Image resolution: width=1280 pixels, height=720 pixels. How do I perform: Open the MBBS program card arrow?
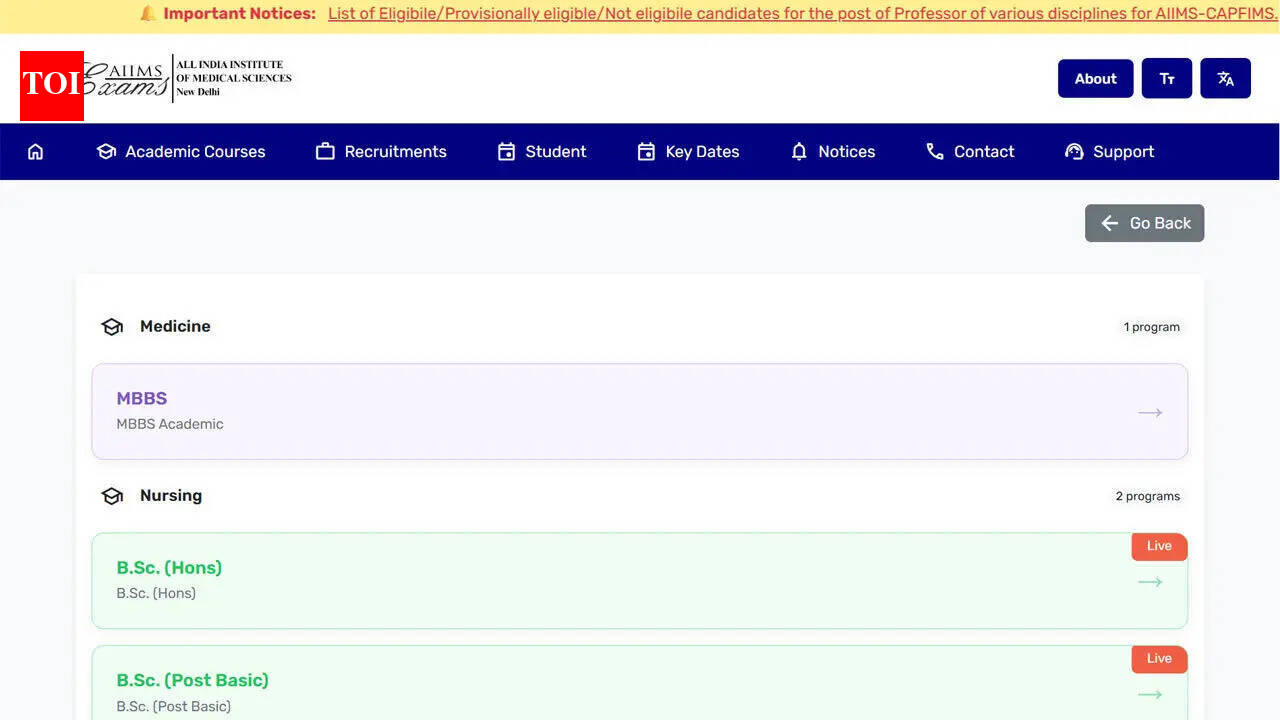pyautogui.click(x=1150, y=412)
